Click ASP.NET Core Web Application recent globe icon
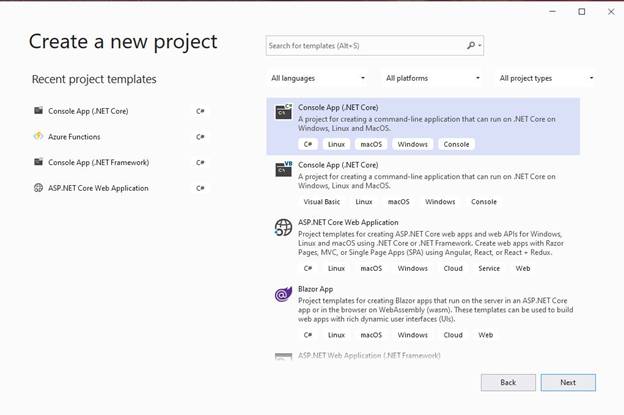This screenshot has height=415, width=624. point(38,188)
